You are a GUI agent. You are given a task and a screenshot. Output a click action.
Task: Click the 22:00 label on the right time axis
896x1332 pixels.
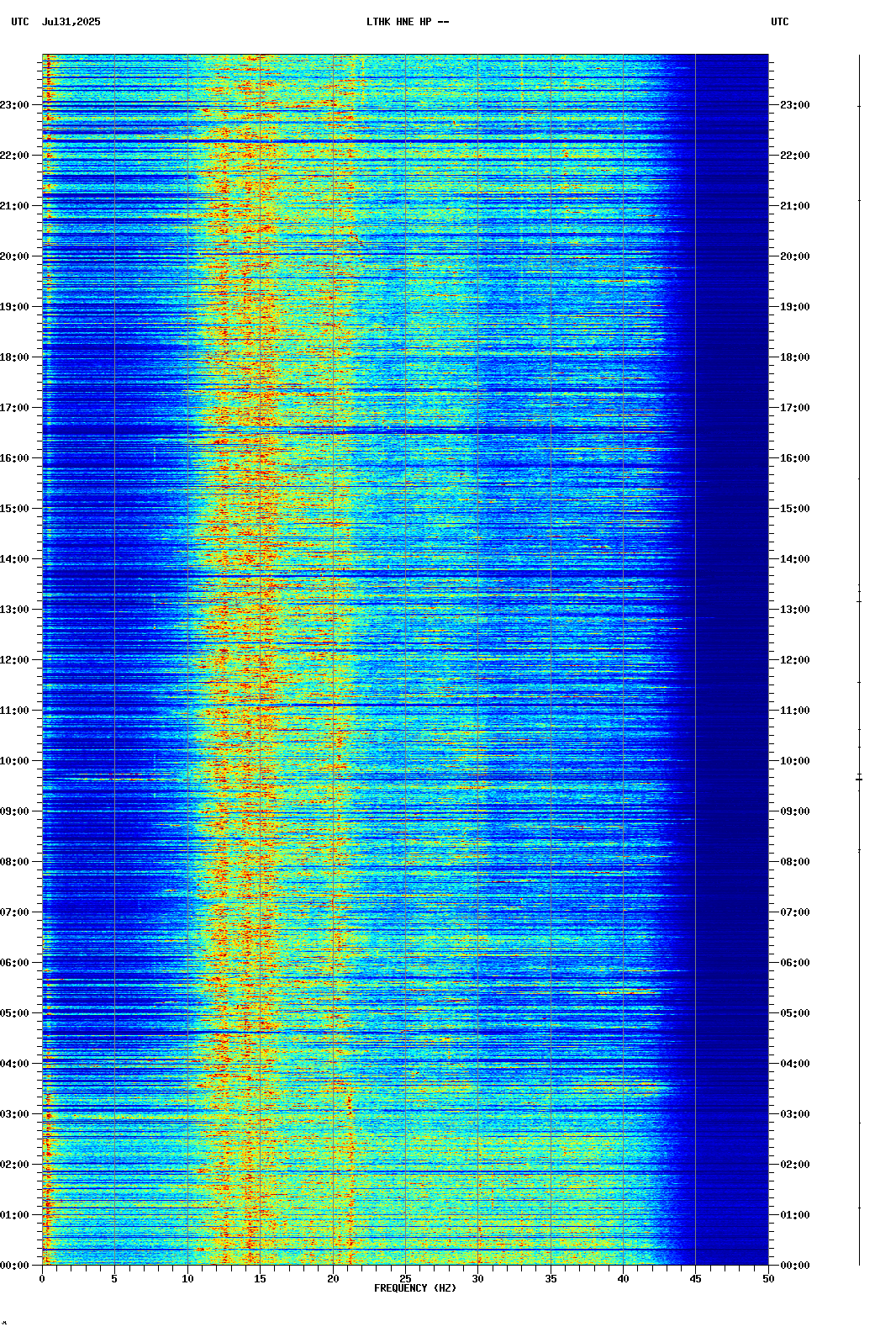(795, 156)
